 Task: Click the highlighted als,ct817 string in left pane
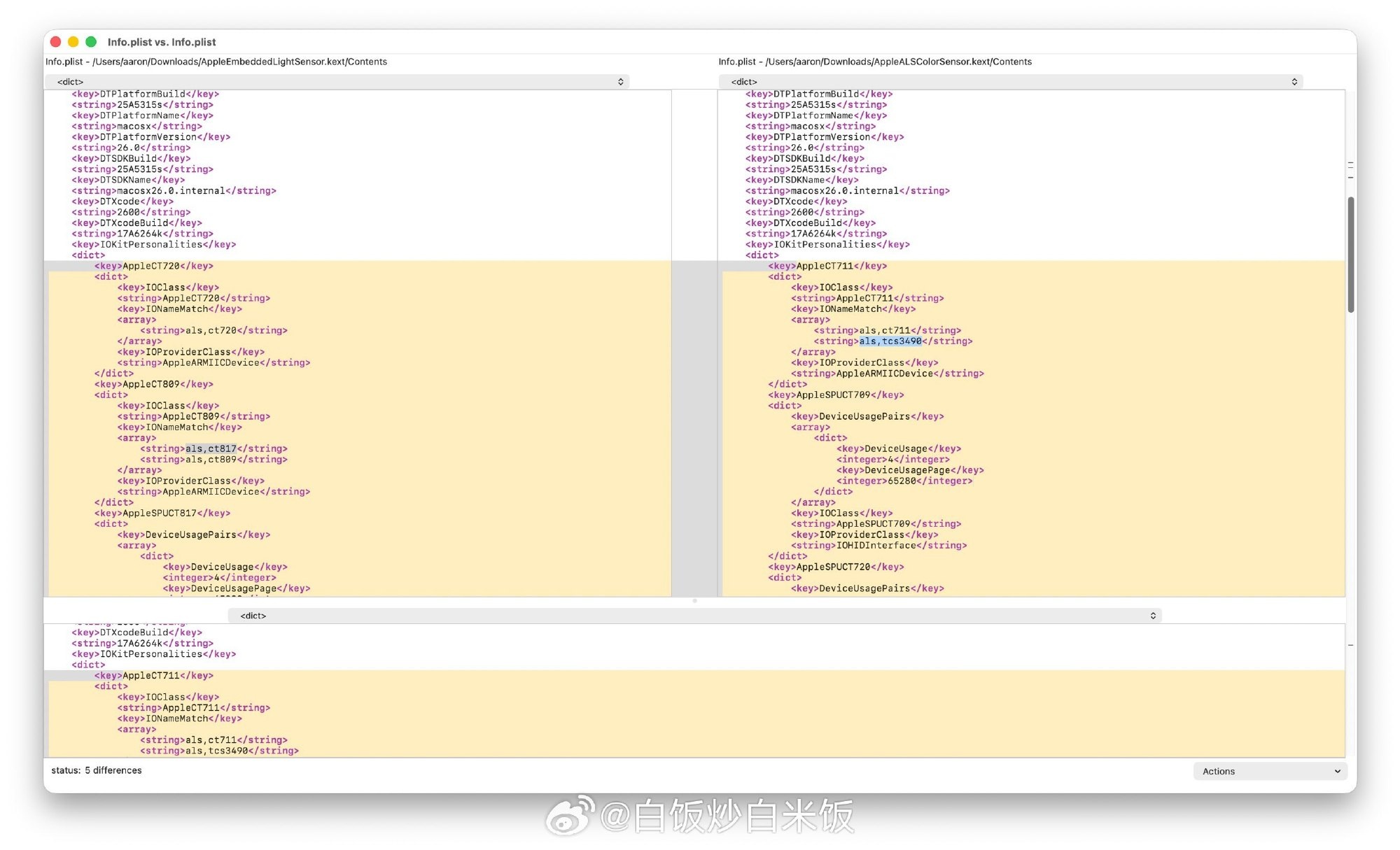(211, 449)
